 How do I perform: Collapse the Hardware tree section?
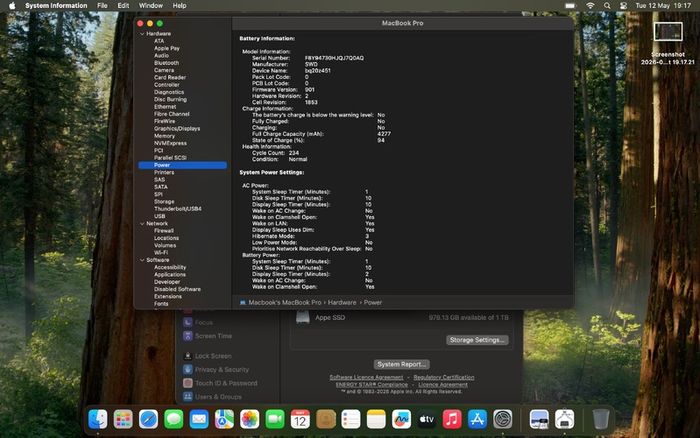click(142, 34)
